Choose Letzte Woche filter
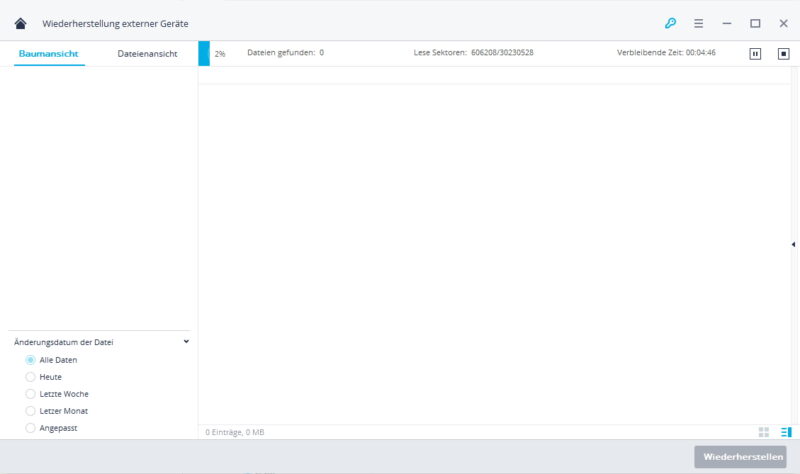 pyautogui.click(x=31, y=394)
